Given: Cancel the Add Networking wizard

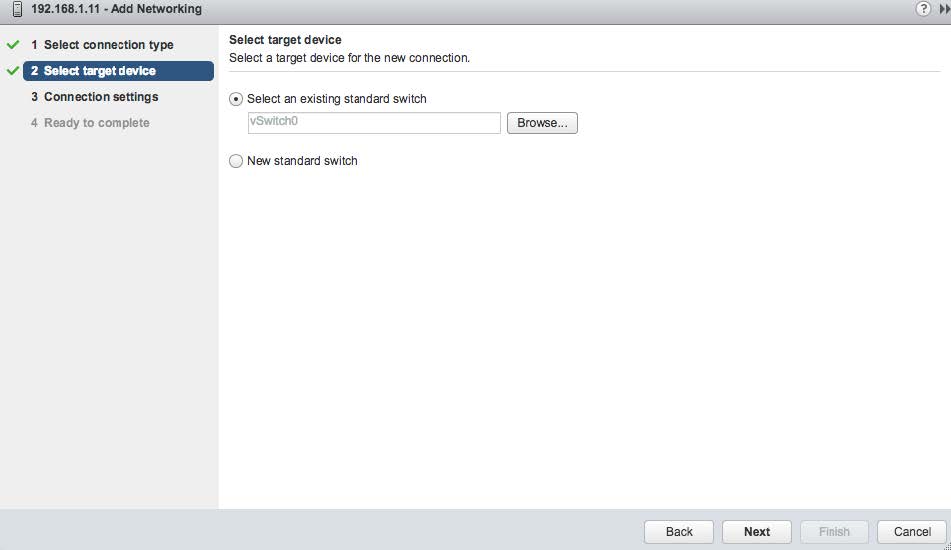Looking at the screenshot, I should point(912,532).
